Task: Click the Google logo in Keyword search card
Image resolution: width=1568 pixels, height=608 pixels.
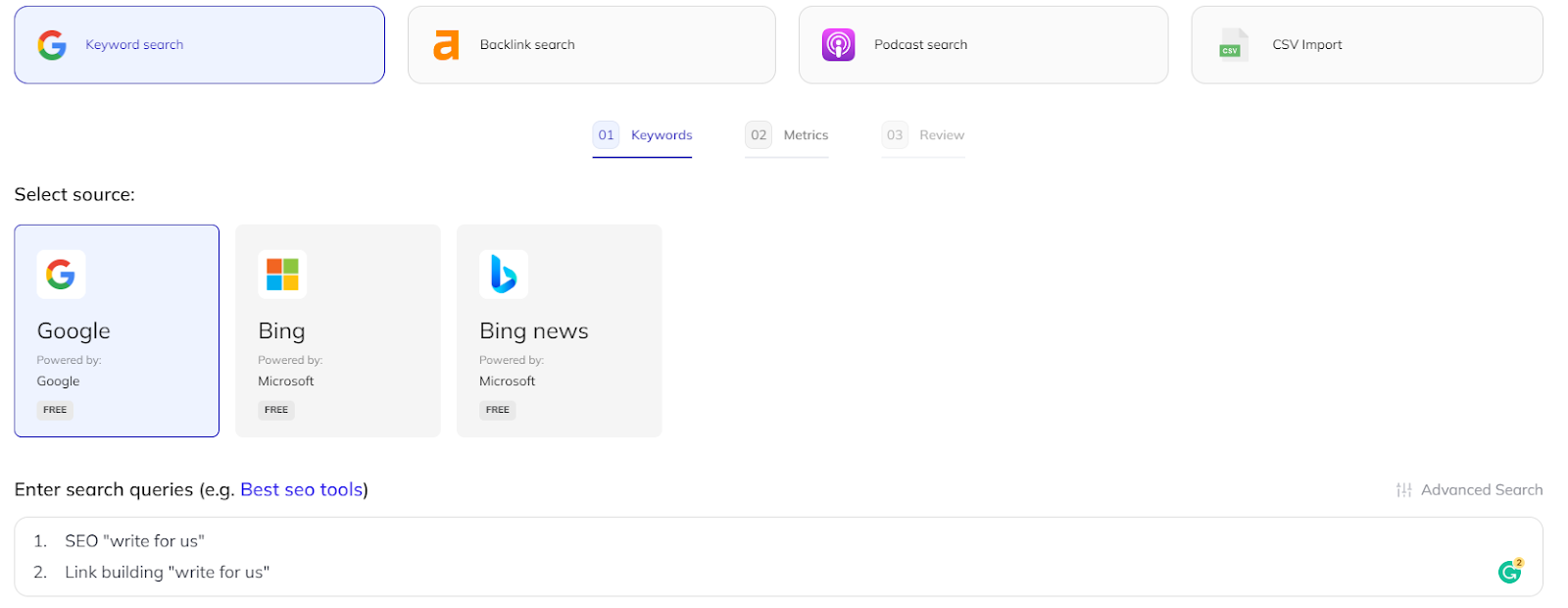Action: [52, 45]
